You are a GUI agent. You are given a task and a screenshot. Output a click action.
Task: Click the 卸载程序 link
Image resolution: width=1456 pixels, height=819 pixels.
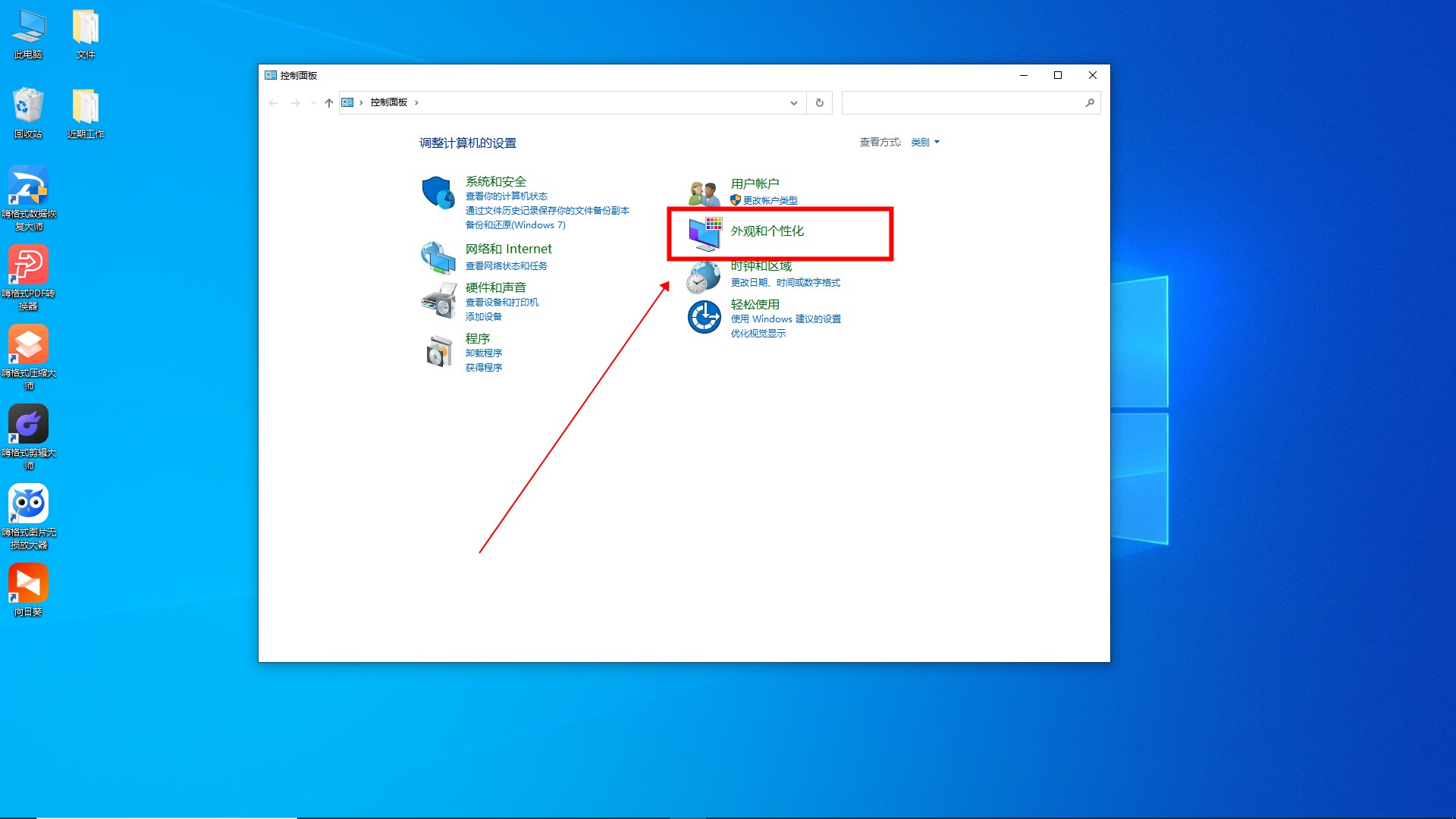[x=483, y=353]
